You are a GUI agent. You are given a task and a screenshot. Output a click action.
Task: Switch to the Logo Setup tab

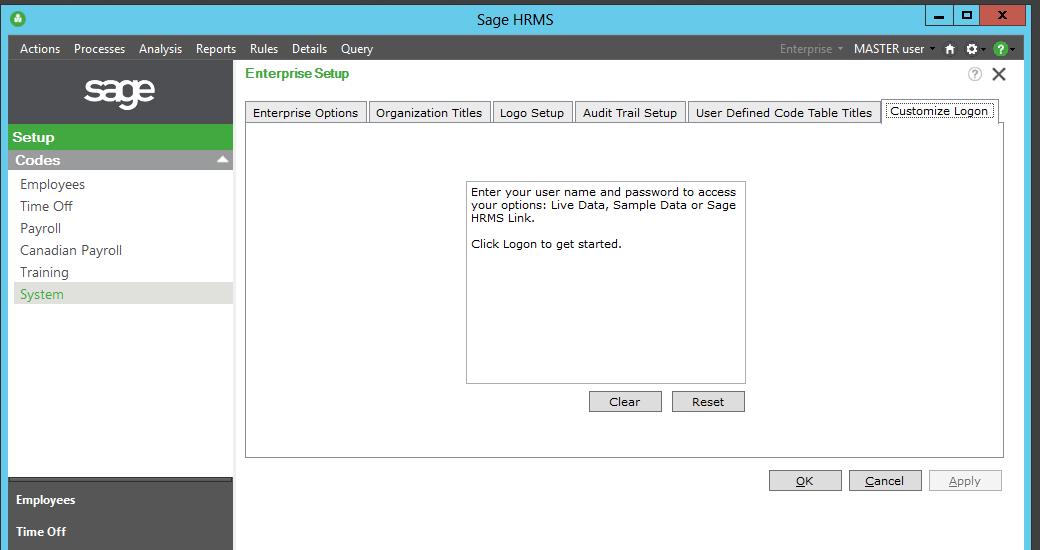click(x=532, y=113)
